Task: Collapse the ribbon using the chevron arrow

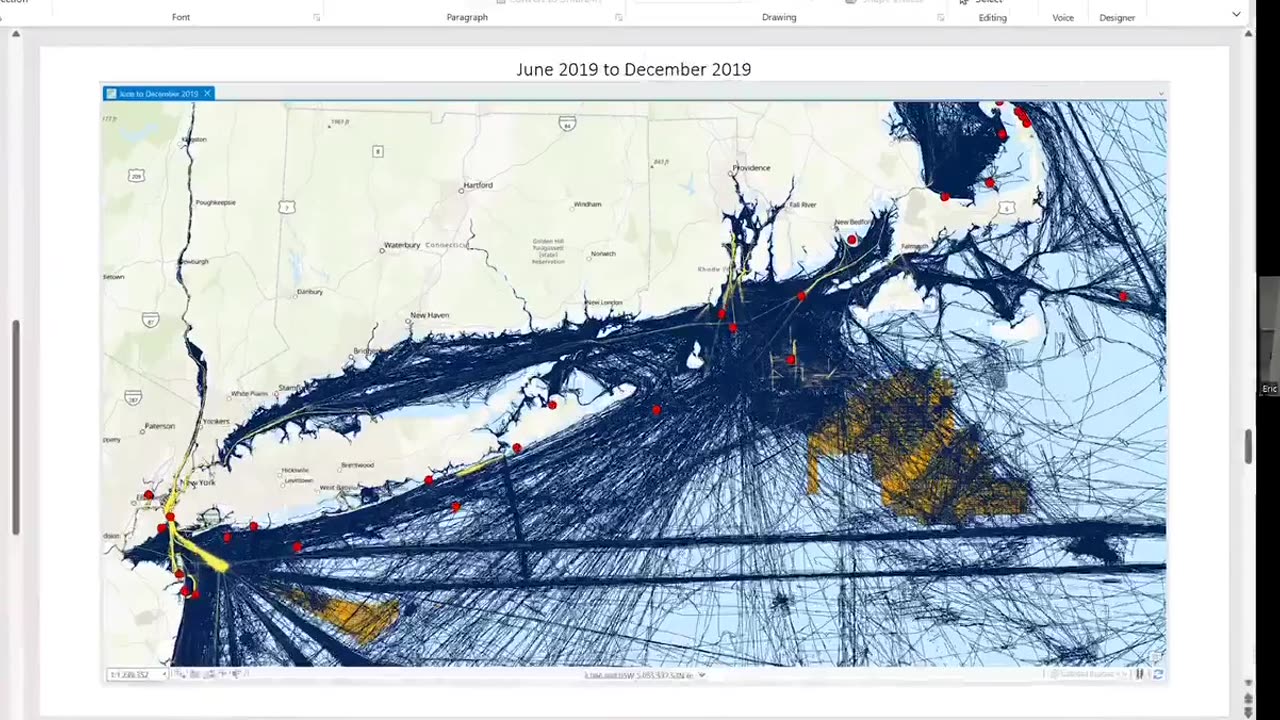Action: click(x=1236, y=15)
